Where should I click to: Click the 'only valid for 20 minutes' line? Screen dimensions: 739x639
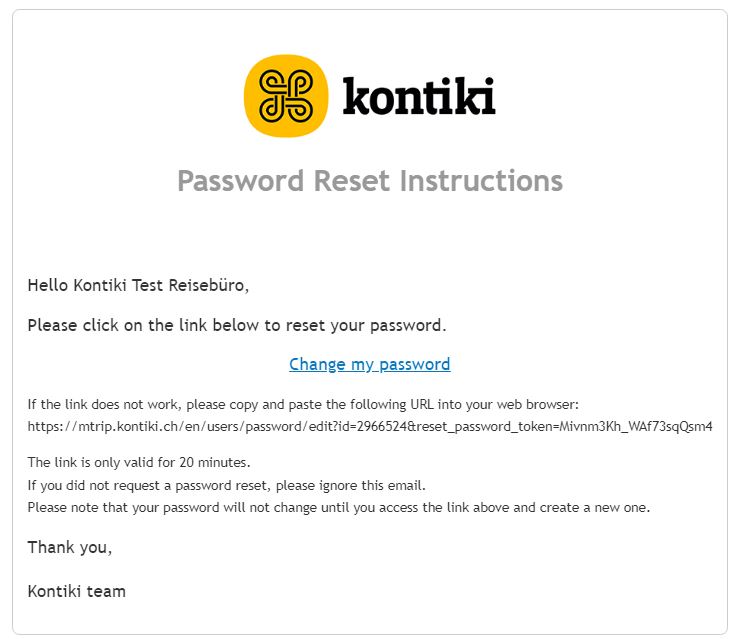pos(139,462)
